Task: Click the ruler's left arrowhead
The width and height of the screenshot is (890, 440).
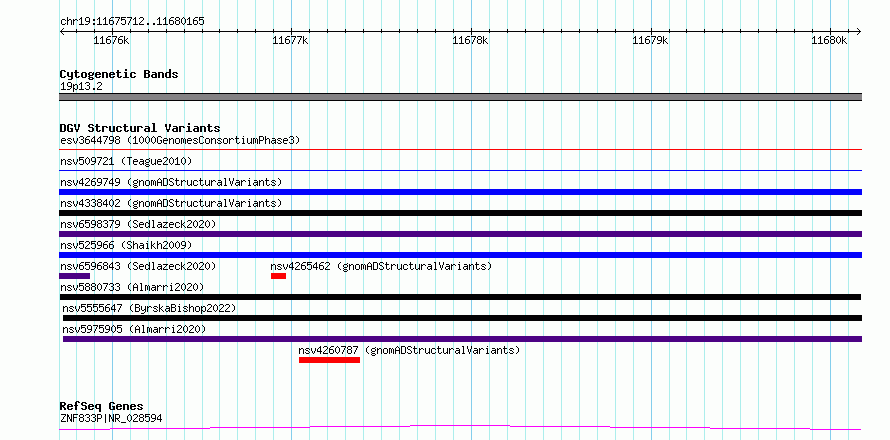Action: 62,31
